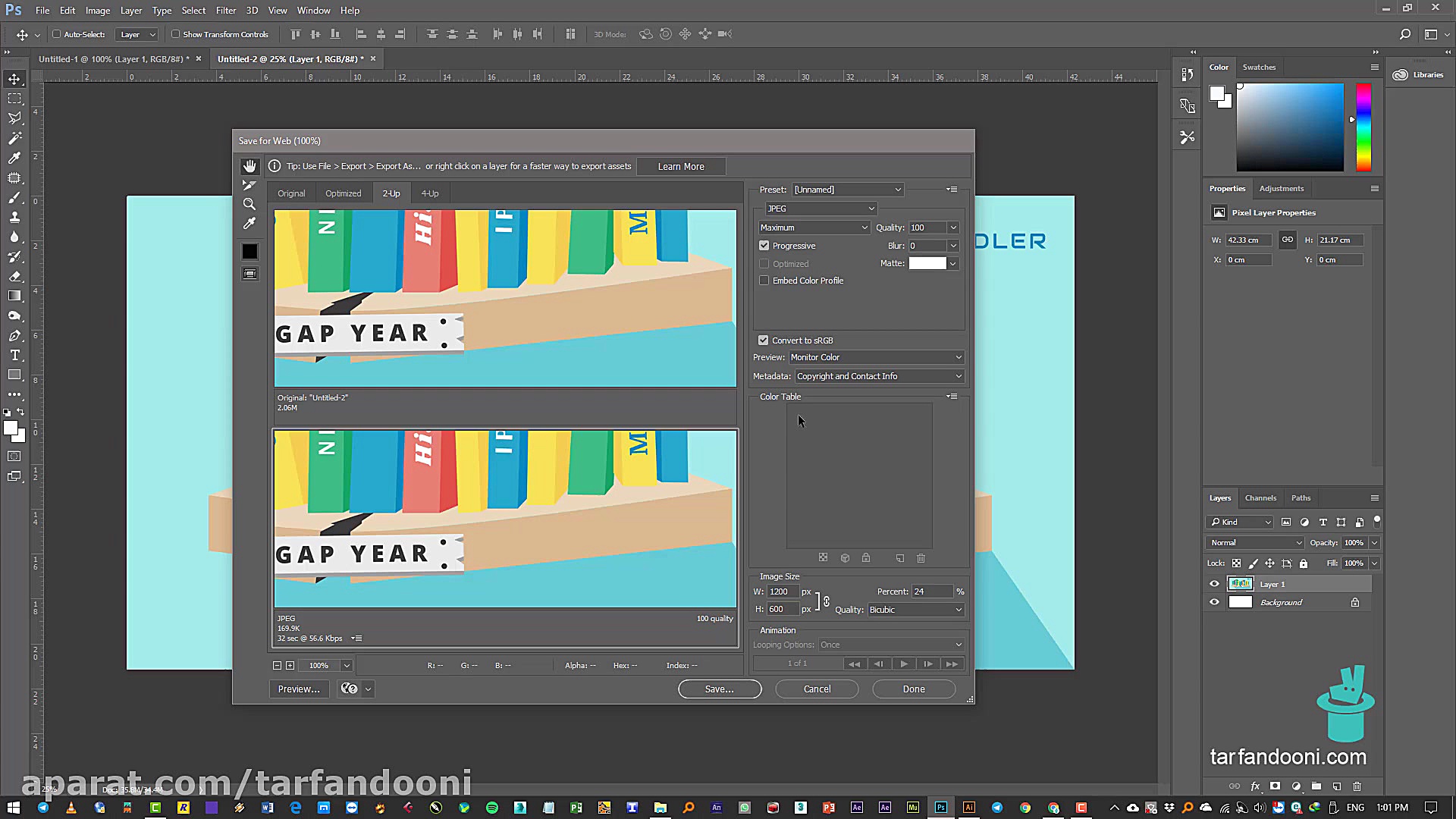This screenshot has width=1456, height=819.
Task: Toggle slices visibility icon in dialog
Action: click(249, 274)
